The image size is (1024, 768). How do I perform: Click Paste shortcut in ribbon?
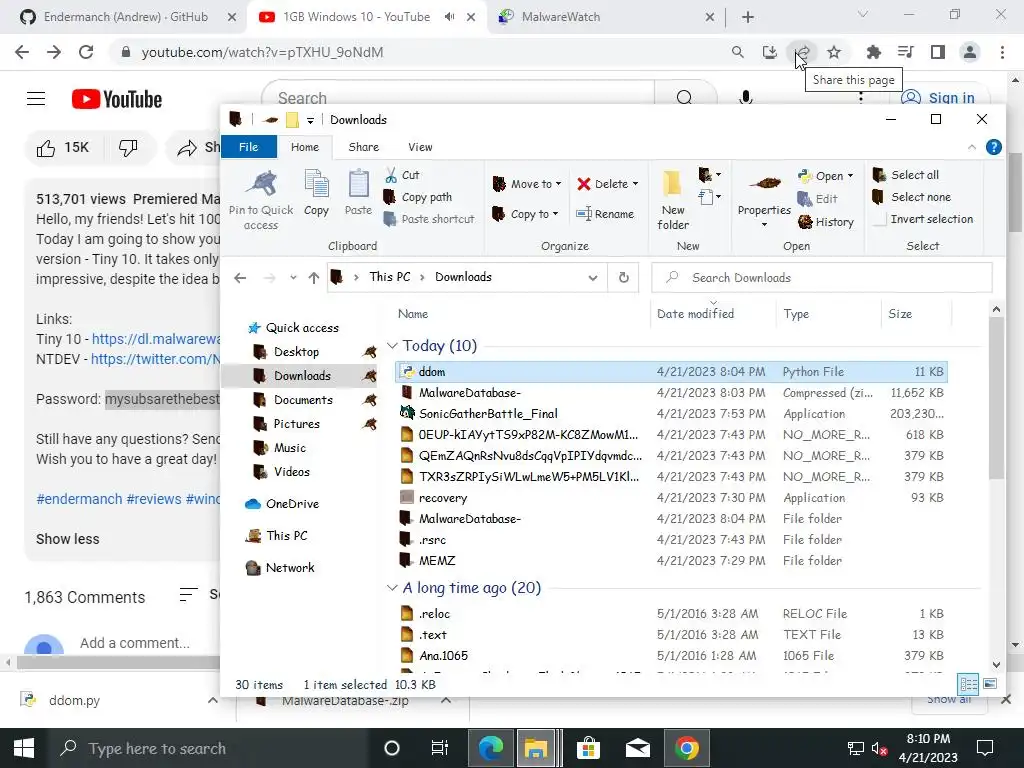click(429, 219)
